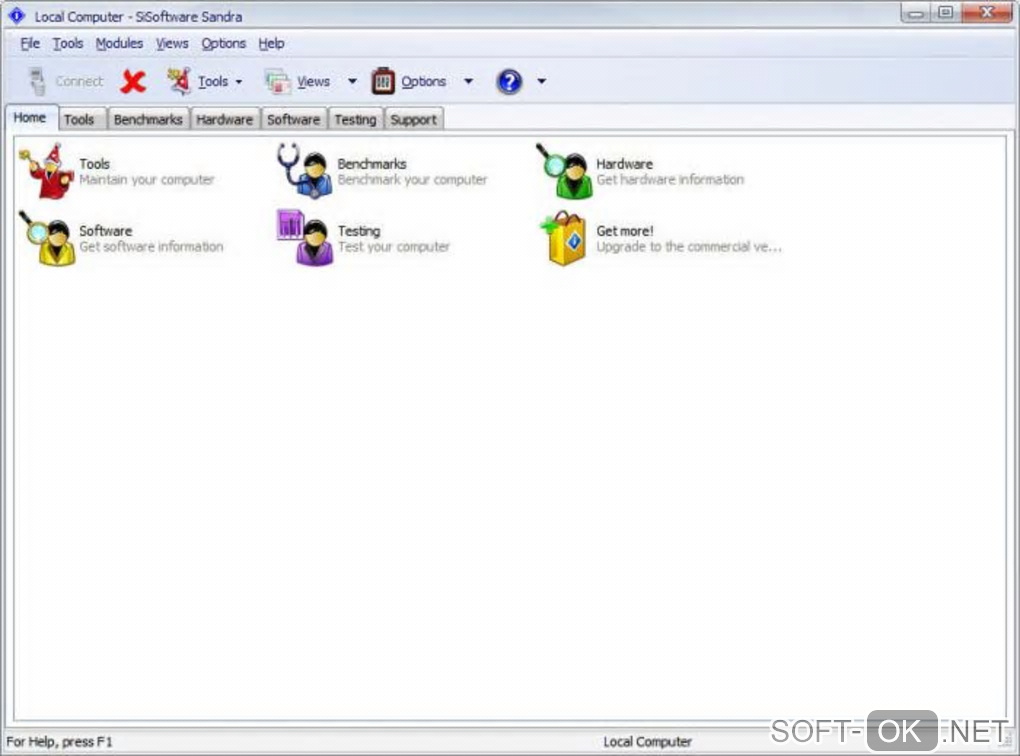
Task: Close the Sandra window
Action: [x=987, y=13]
